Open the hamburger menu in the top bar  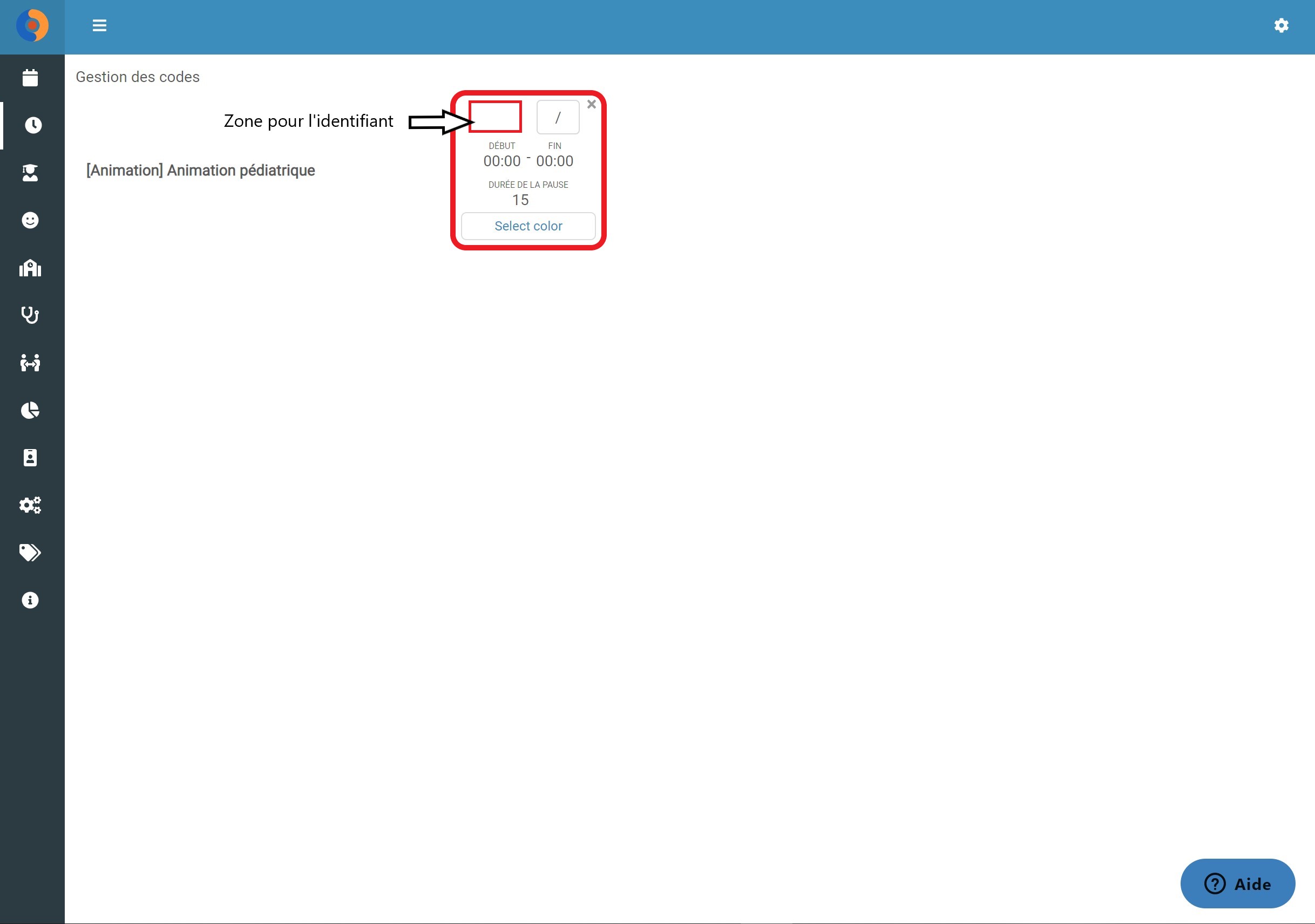click(x=100, y=25)
